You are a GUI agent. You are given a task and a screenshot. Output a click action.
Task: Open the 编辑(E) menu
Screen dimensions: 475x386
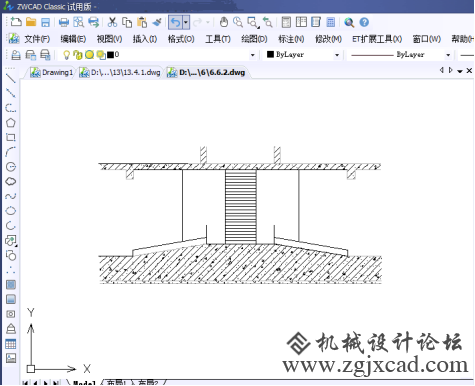(x=73, y=39)
